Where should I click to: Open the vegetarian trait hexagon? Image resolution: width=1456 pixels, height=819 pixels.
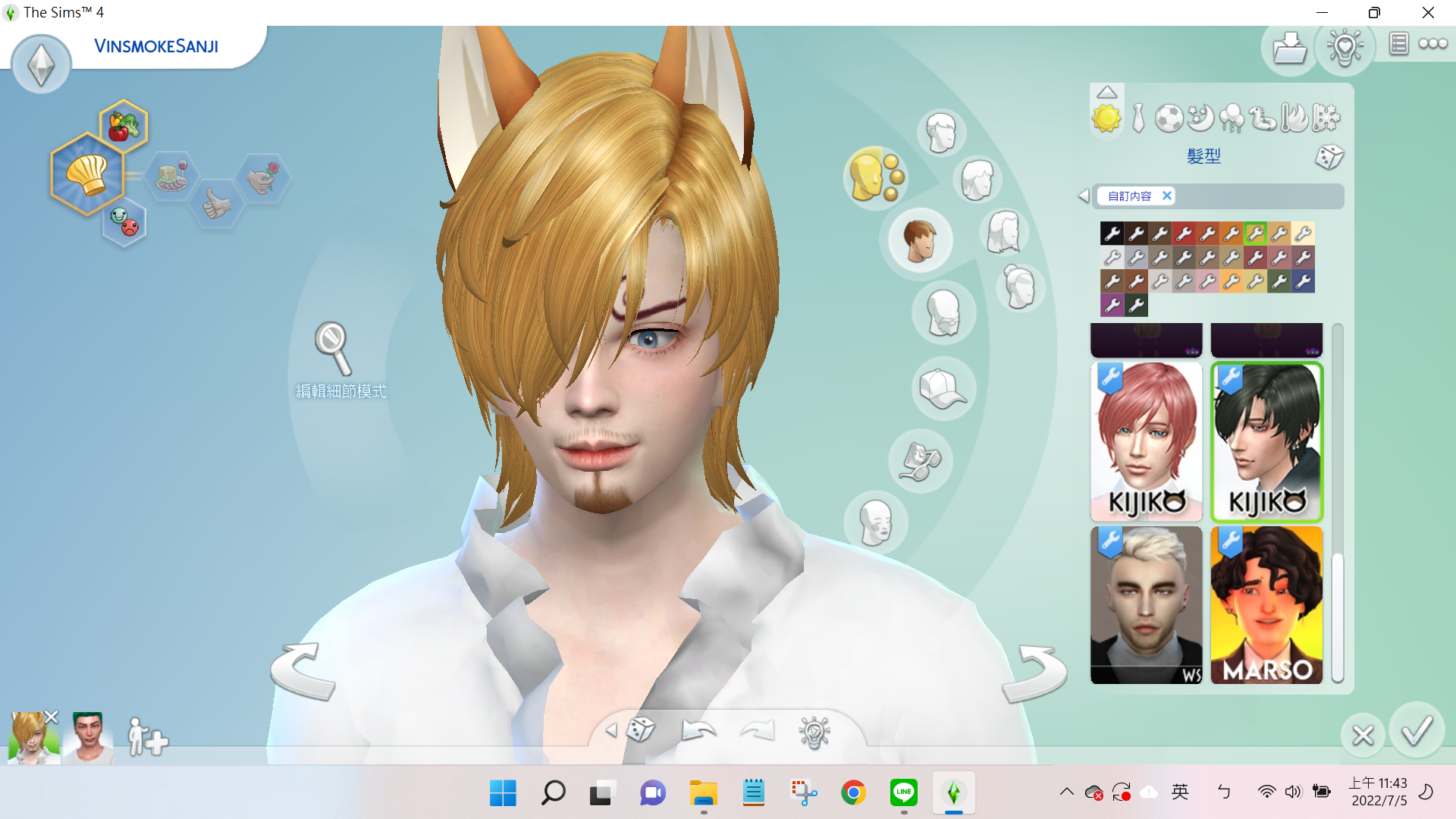pos(124,125)
